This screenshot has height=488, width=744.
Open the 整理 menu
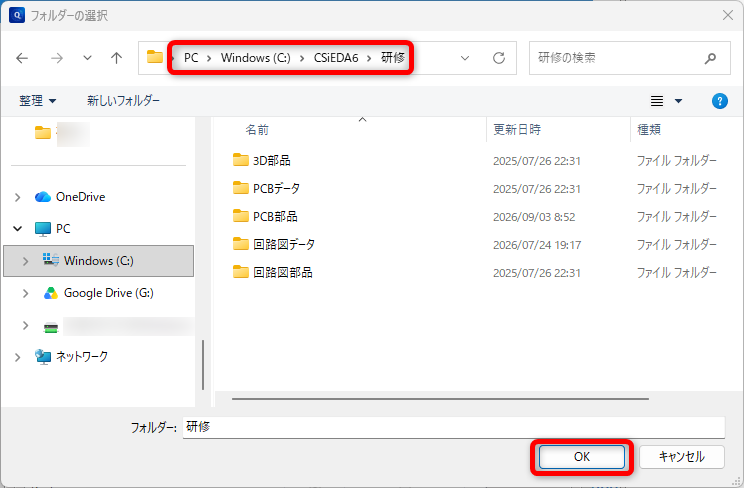coord(37,101)
